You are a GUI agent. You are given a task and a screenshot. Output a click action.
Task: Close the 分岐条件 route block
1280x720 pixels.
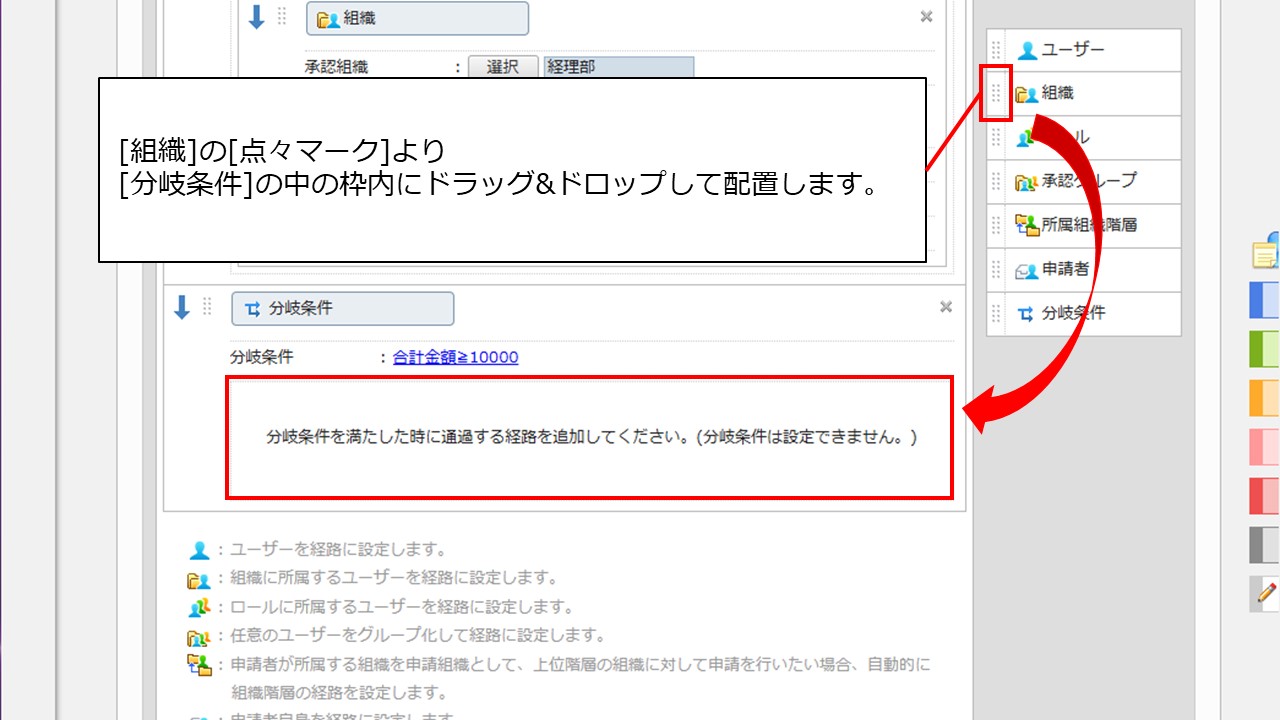point(946,307)
